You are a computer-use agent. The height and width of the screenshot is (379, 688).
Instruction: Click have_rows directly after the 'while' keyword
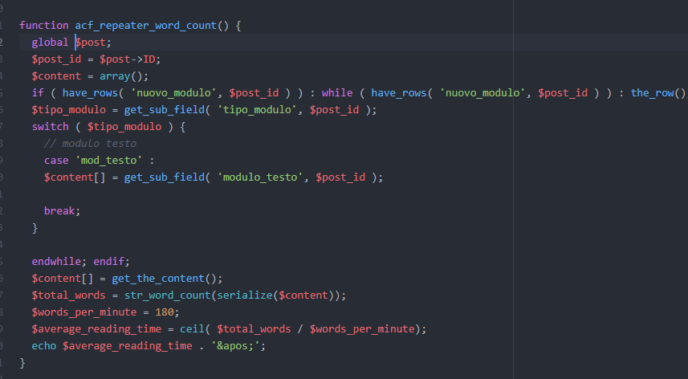pyautogui.click(x=399, y=93)
